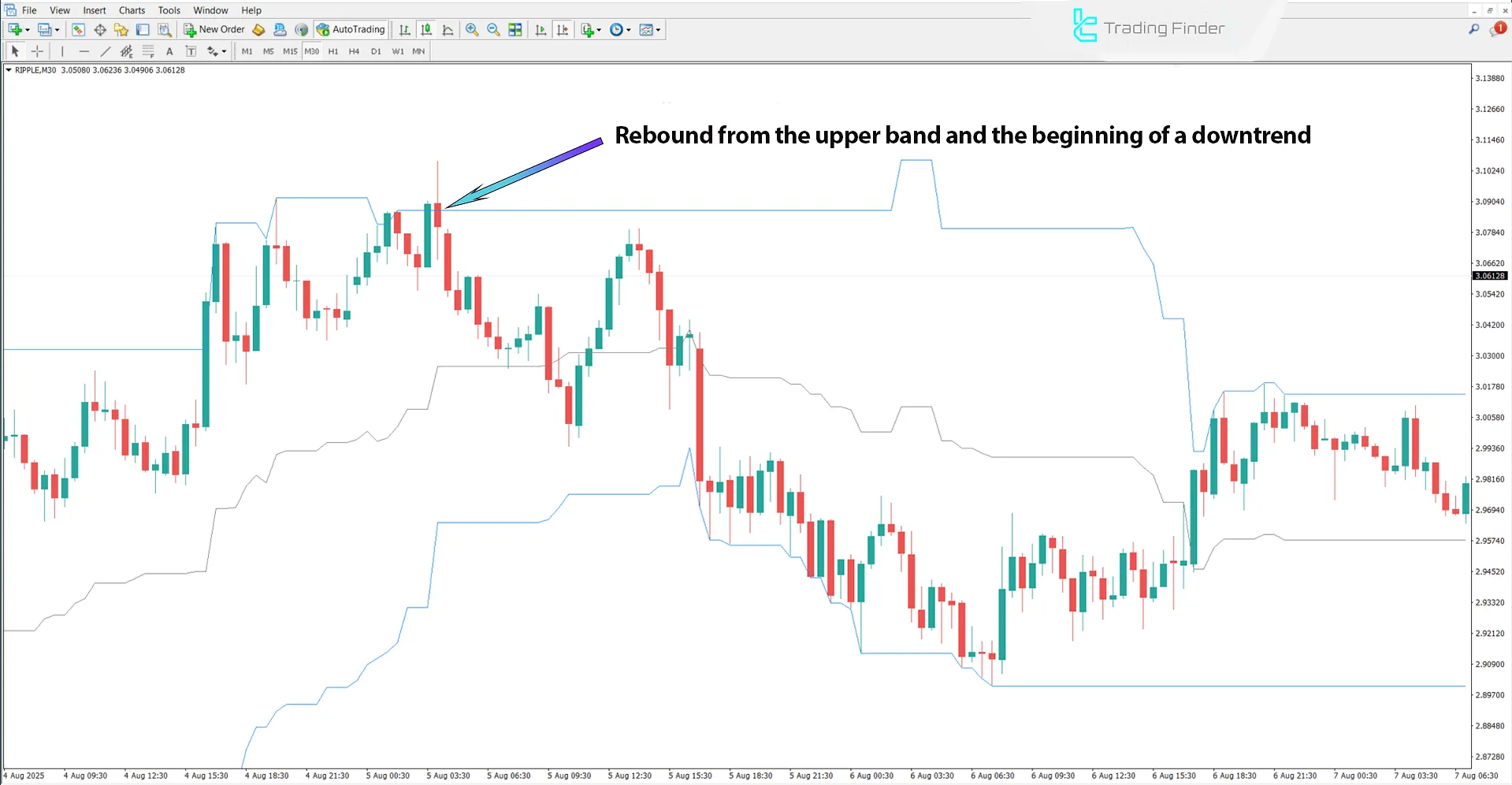The width and height of the screenshot is (1512, 785).
Task: Select the Trendline drawing tool
Action: (x=105, y=50)
